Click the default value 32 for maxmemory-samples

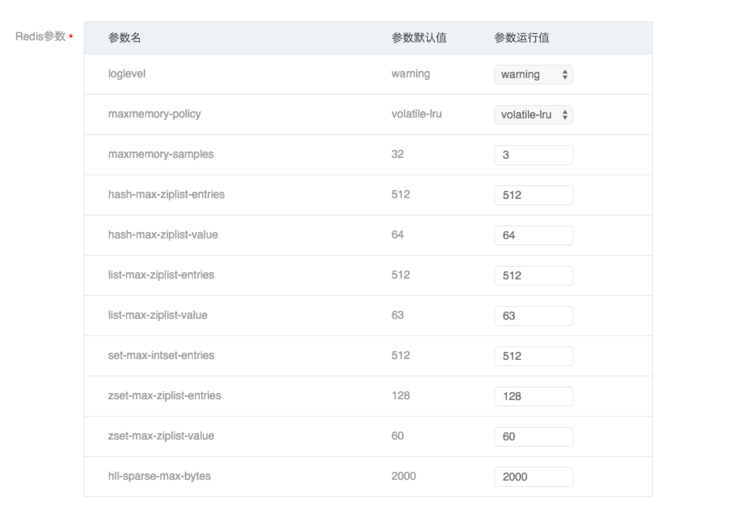(x=398, y=154)
